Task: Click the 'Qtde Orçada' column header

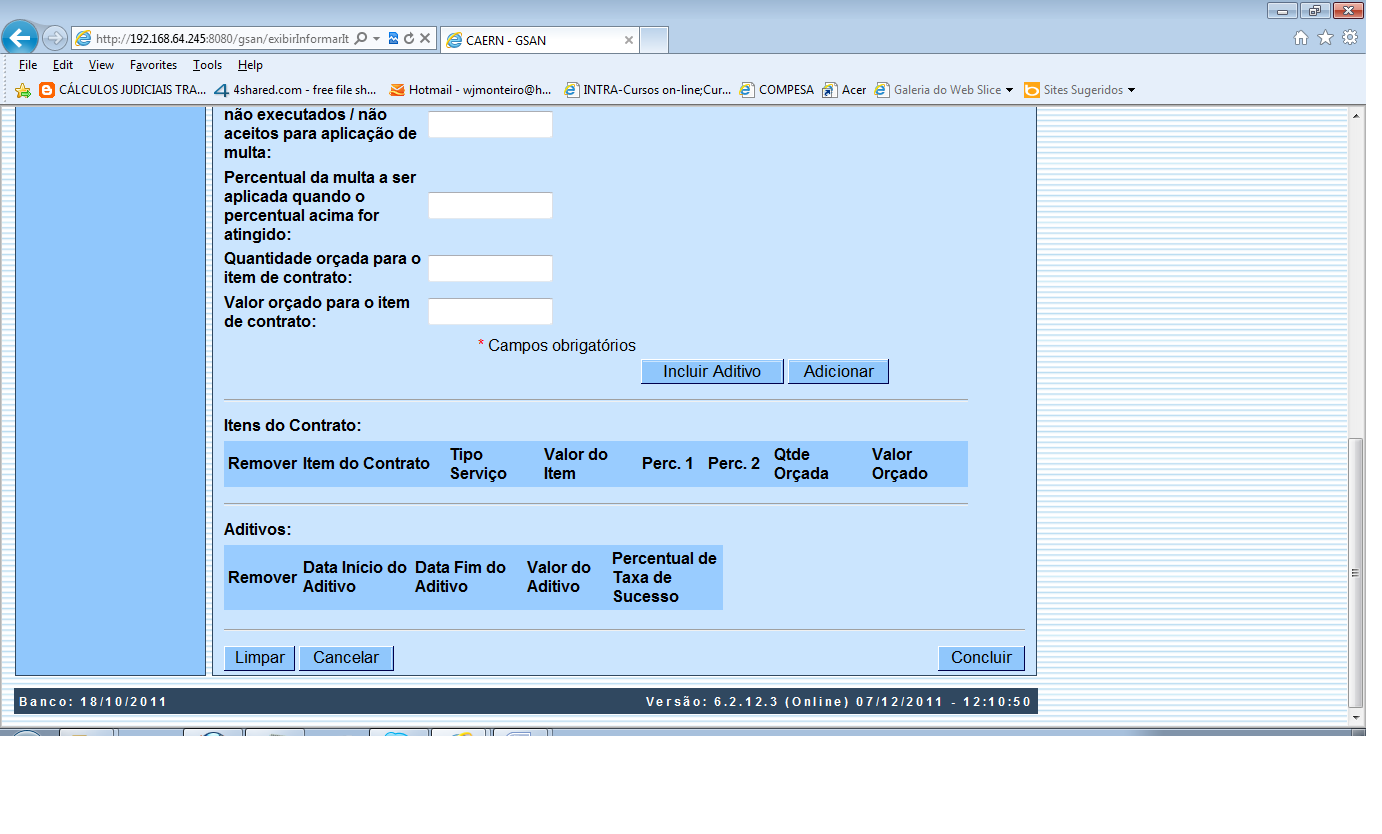Action: (x=801, y=464)
